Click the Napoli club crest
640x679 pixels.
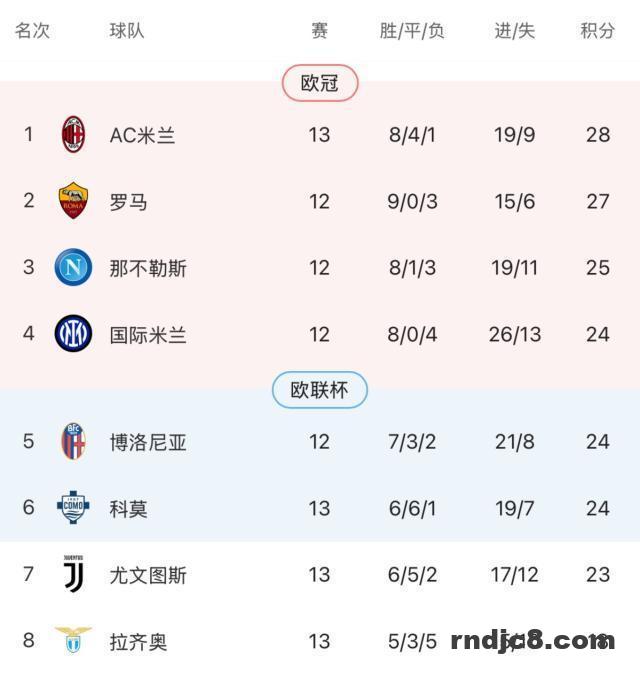click(73, 267)
